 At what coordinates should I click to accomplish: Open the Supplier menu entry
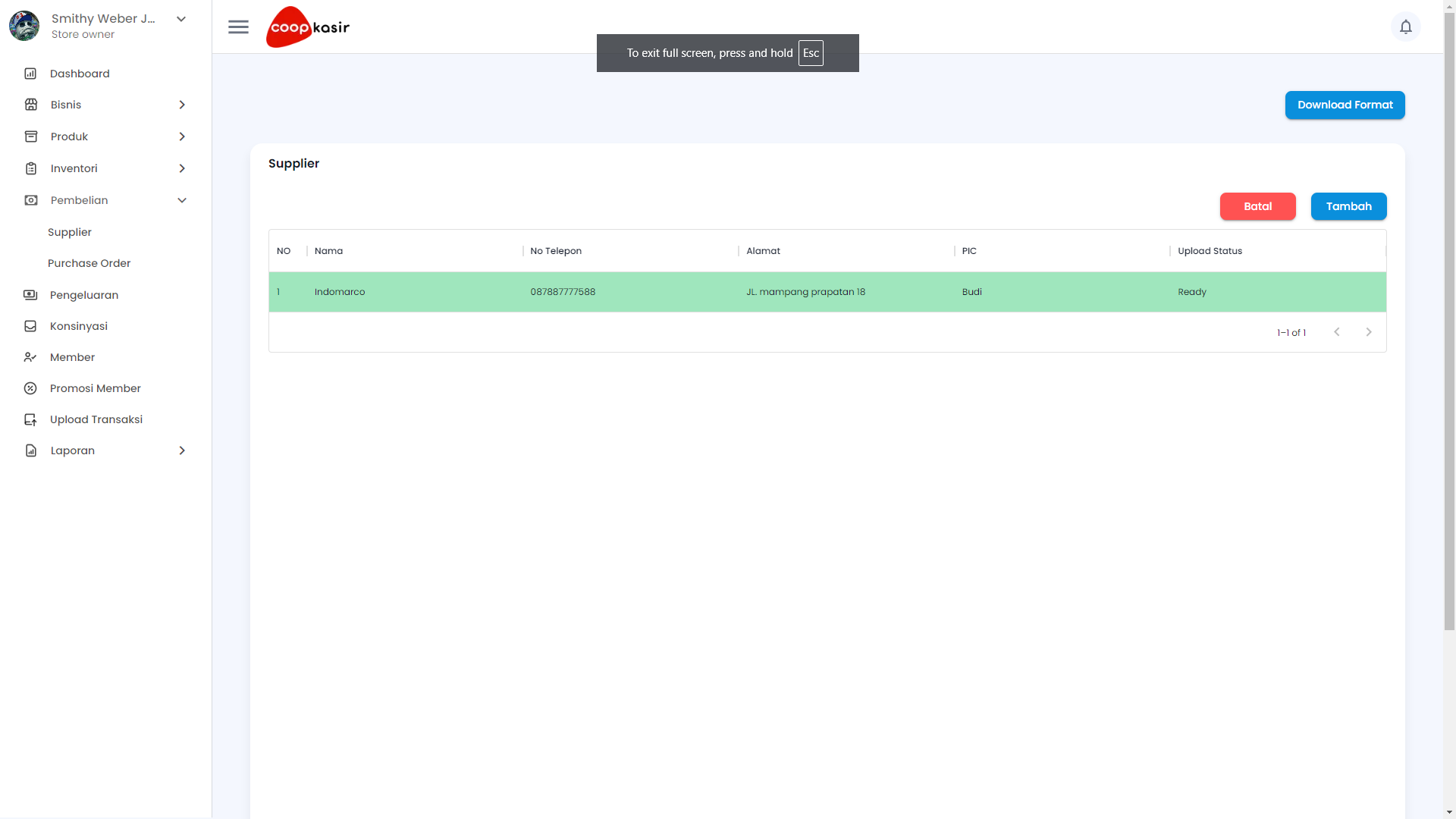(69, 232)
